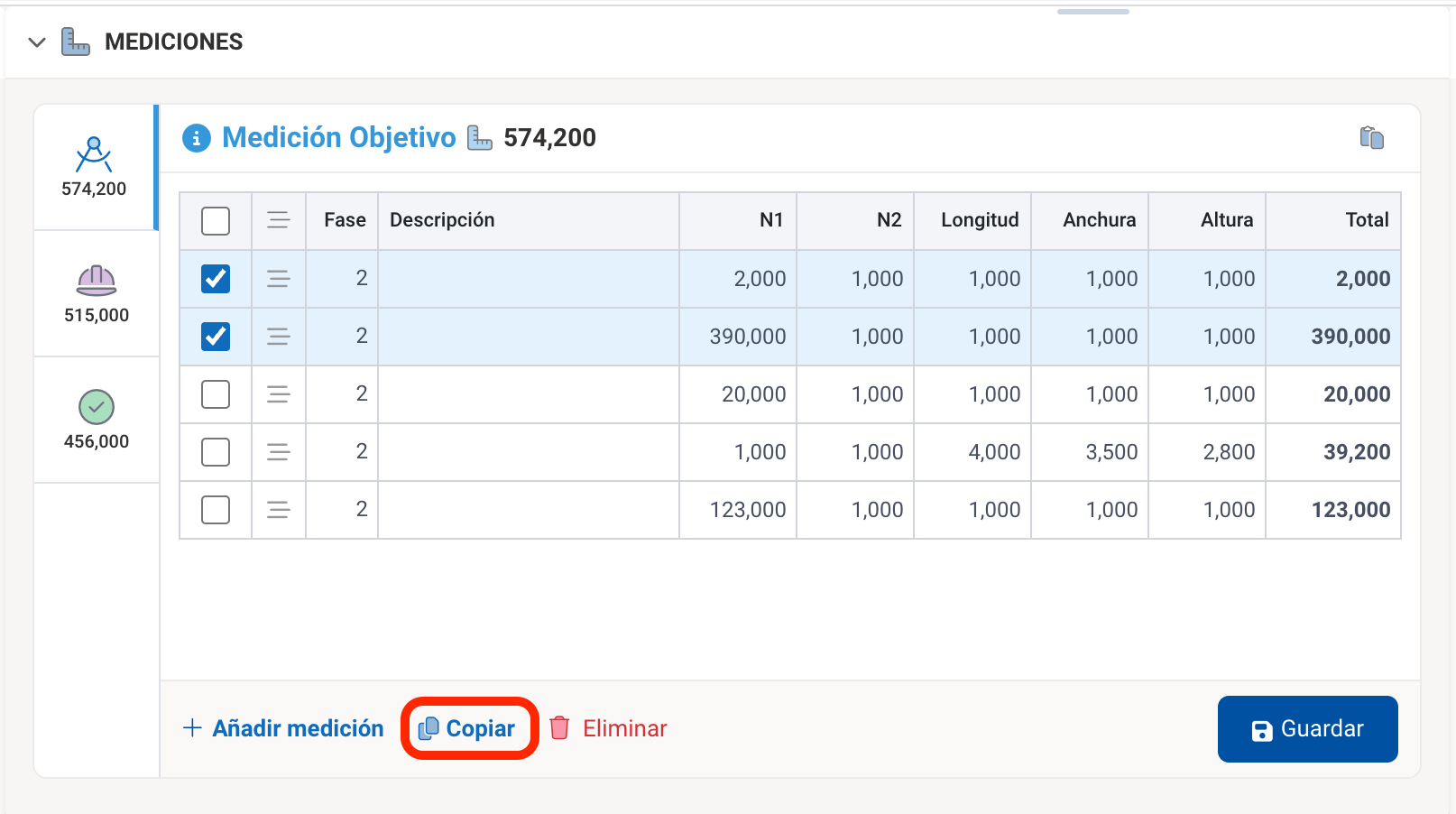
Task: Click the blue info icon beside Medición Objetivo
Action: [x=197, y=138]
